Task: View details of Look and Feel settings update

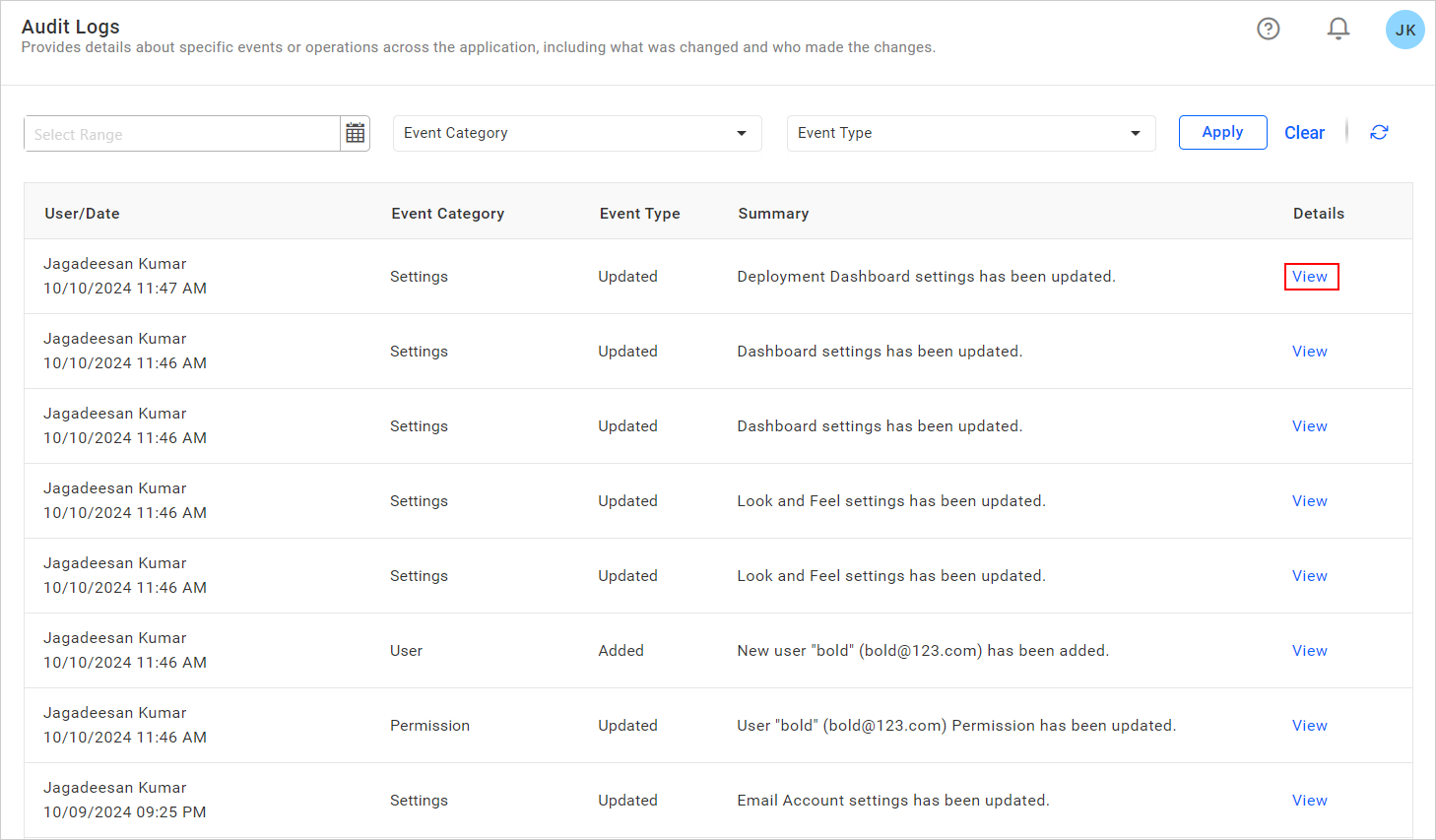Action: pyautogui.click(x=1309, y=500)
